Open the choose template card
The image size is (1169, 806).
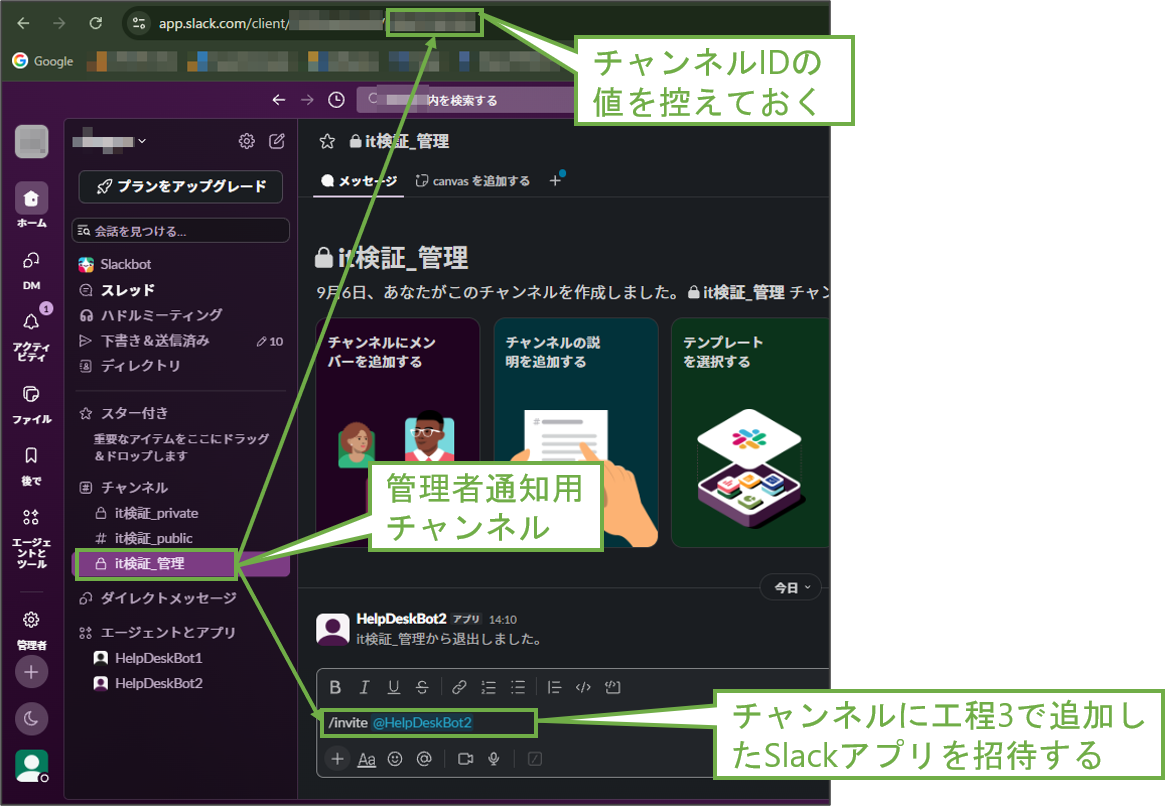point(750,432)
